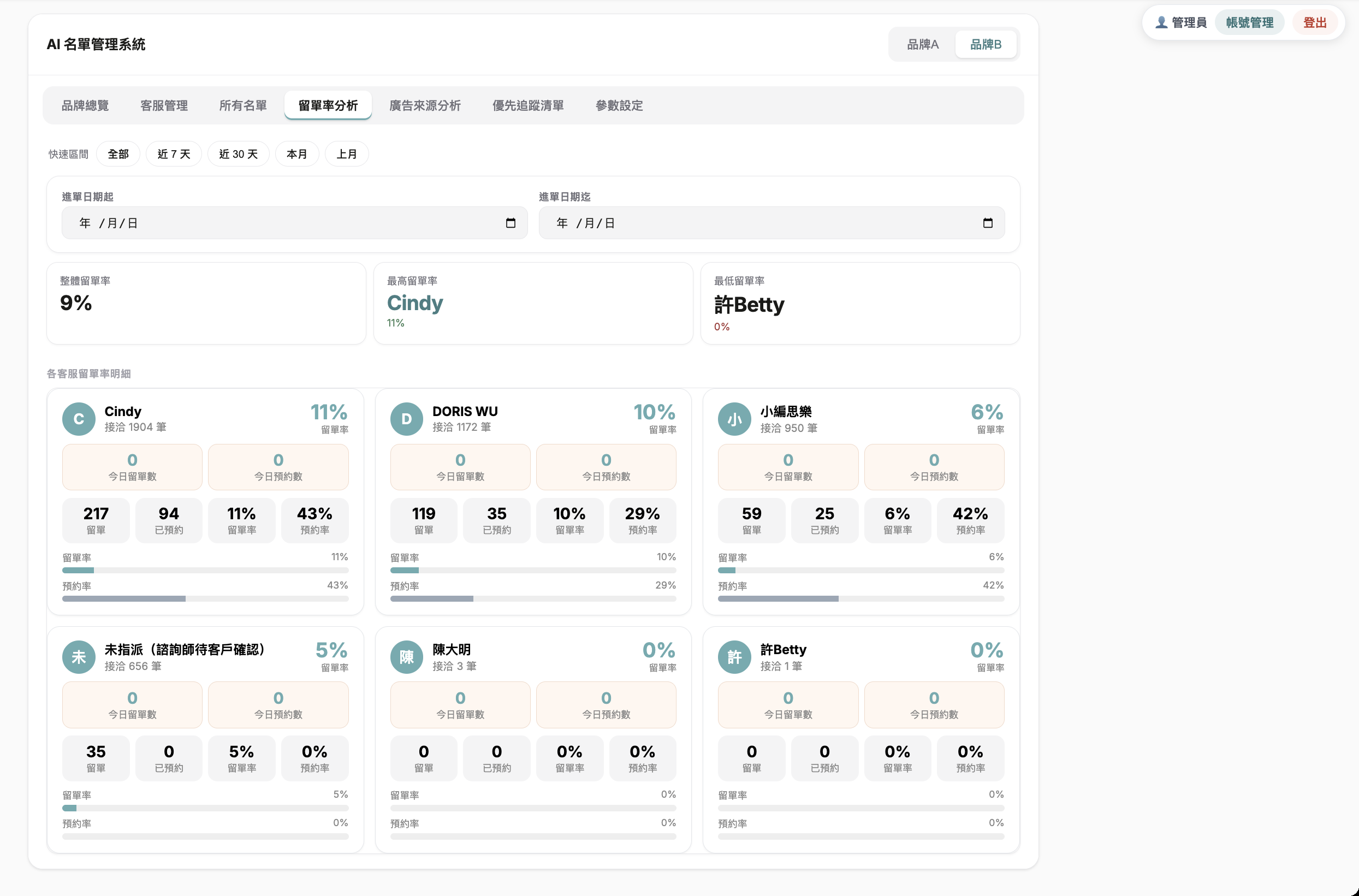The width and height of the screenshot is (1359, 896).
Task: Open the 廣告來源分析 tab
Action: tap(425, 106)
